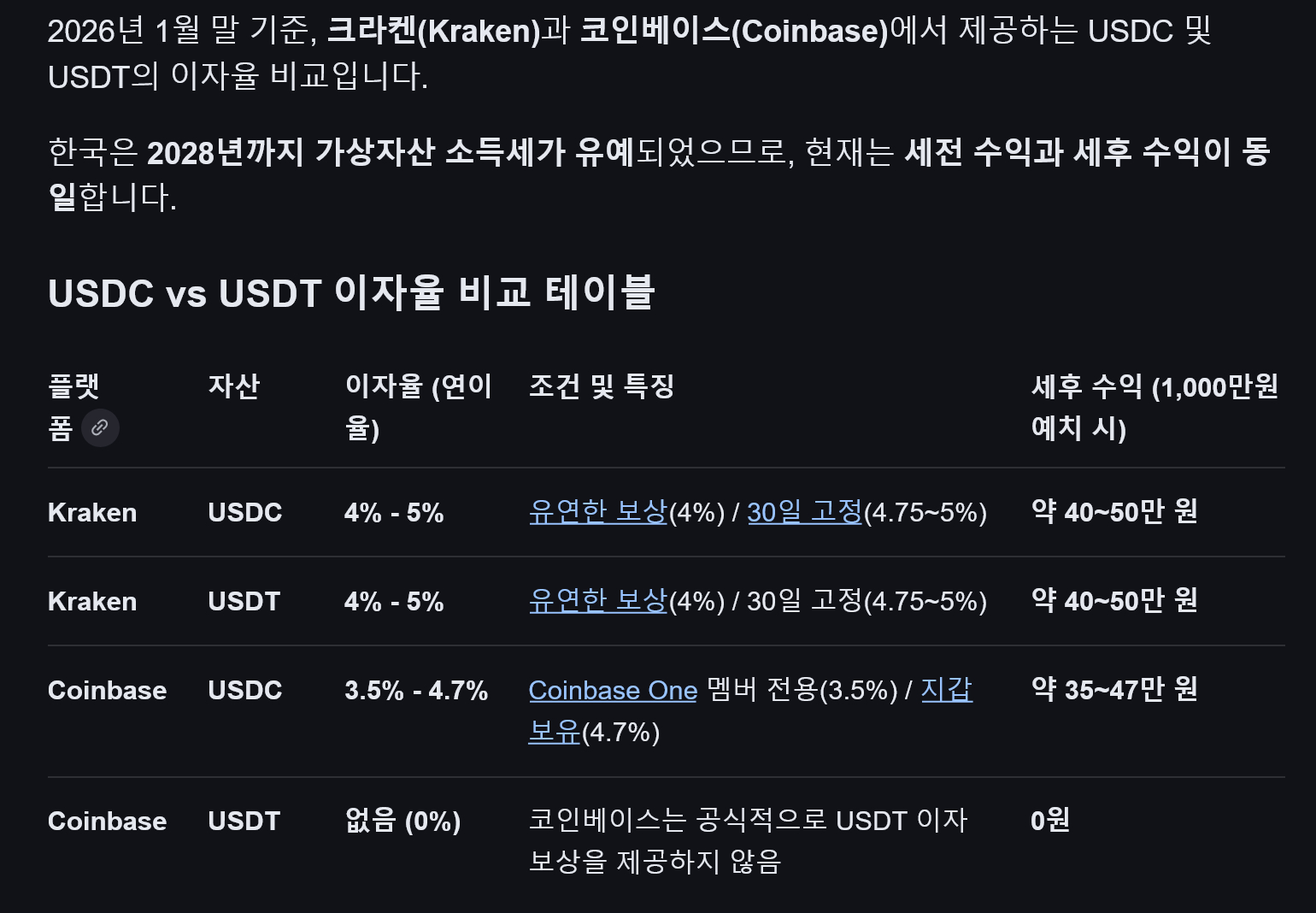
Task: Click bold 2028년까지 가상자산 소득세가 유예 text
Action: tap(391, 153)
